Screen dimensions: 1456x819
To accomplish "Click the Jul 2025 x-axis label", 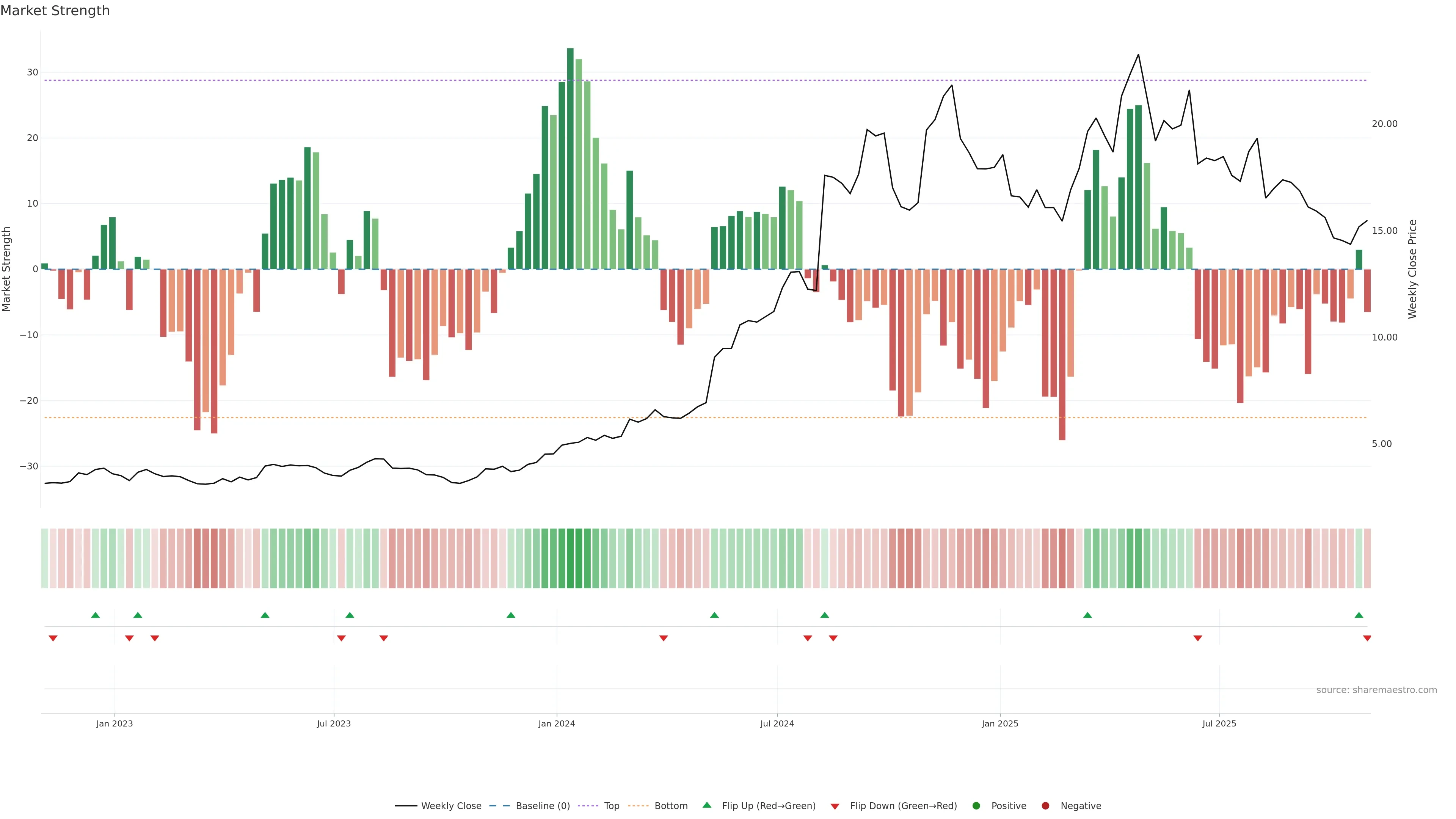I will [1219, 723].
